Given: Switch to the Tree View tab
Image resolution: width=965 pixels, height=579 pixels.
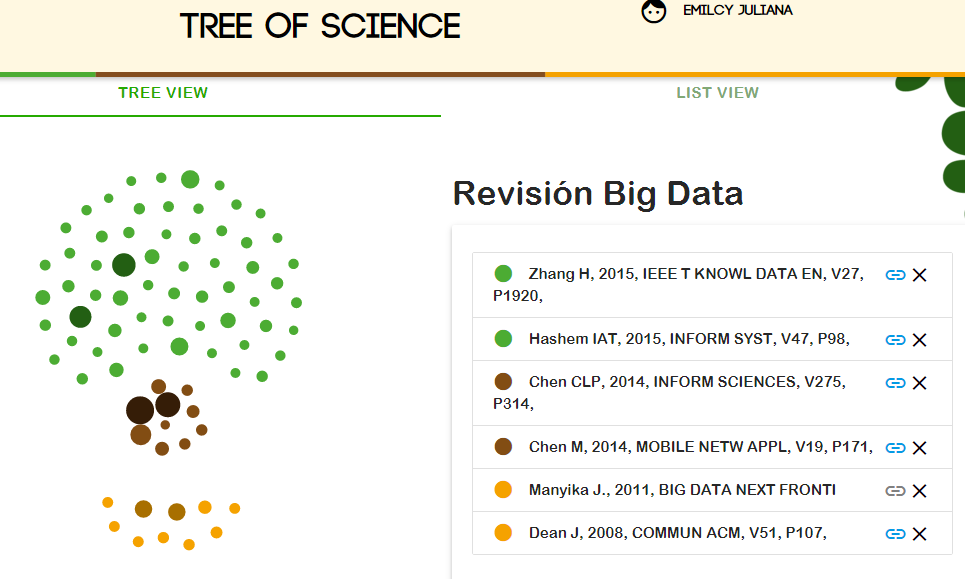Looking at the screenshot, I should [163, 93].
